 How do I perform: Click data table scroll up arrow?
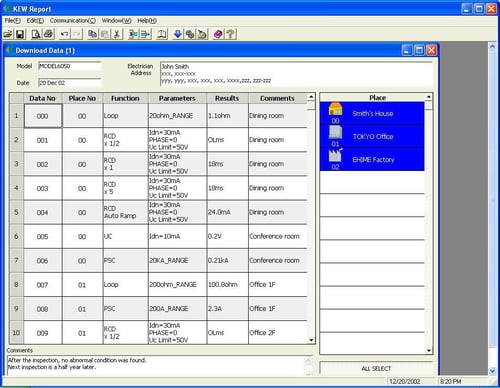pyautogui.click(x=311, y=97)
